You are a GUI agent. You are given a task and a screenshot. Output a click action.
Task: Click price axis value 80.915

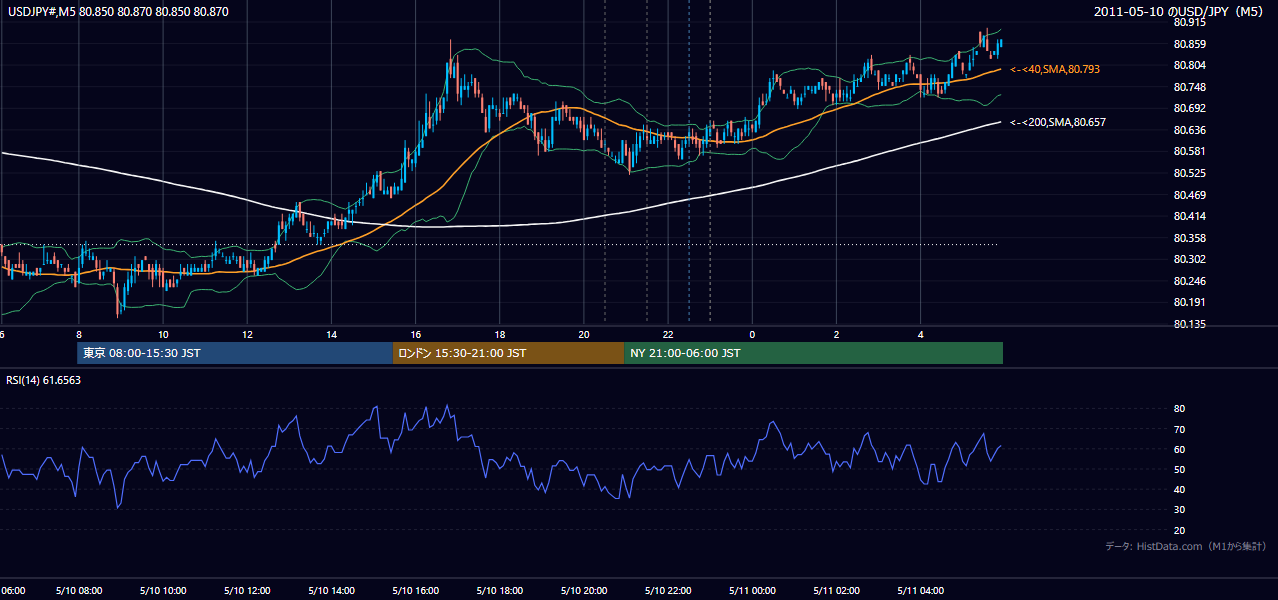point(1190,22)
